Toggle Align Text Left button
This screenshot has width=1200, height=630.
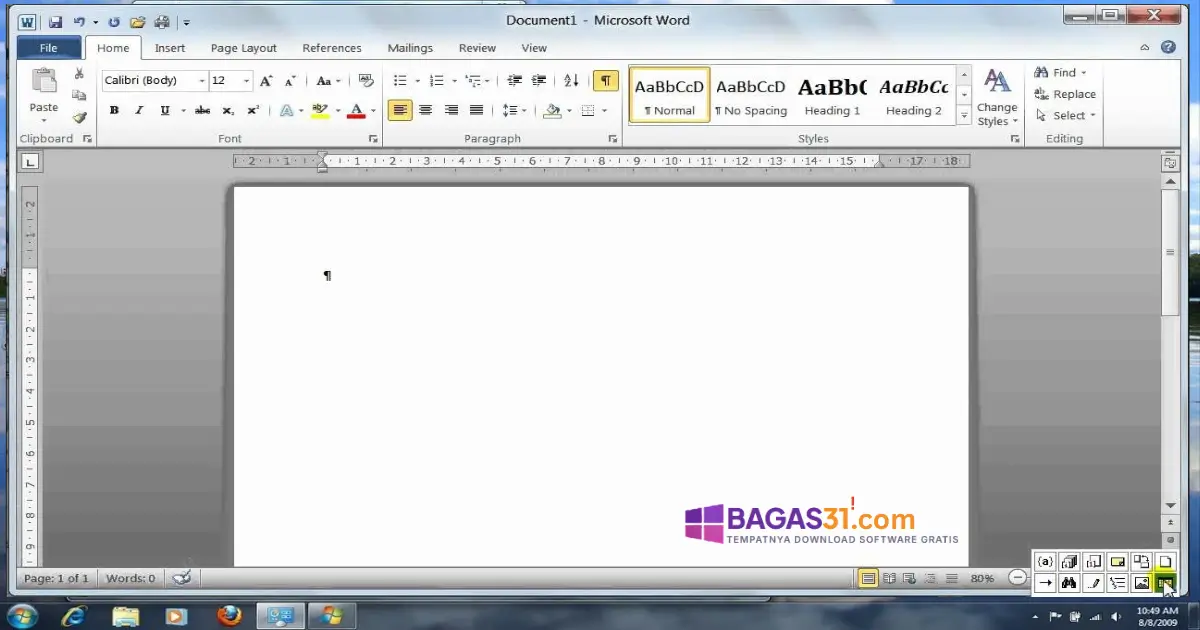[x=400, y=111]
